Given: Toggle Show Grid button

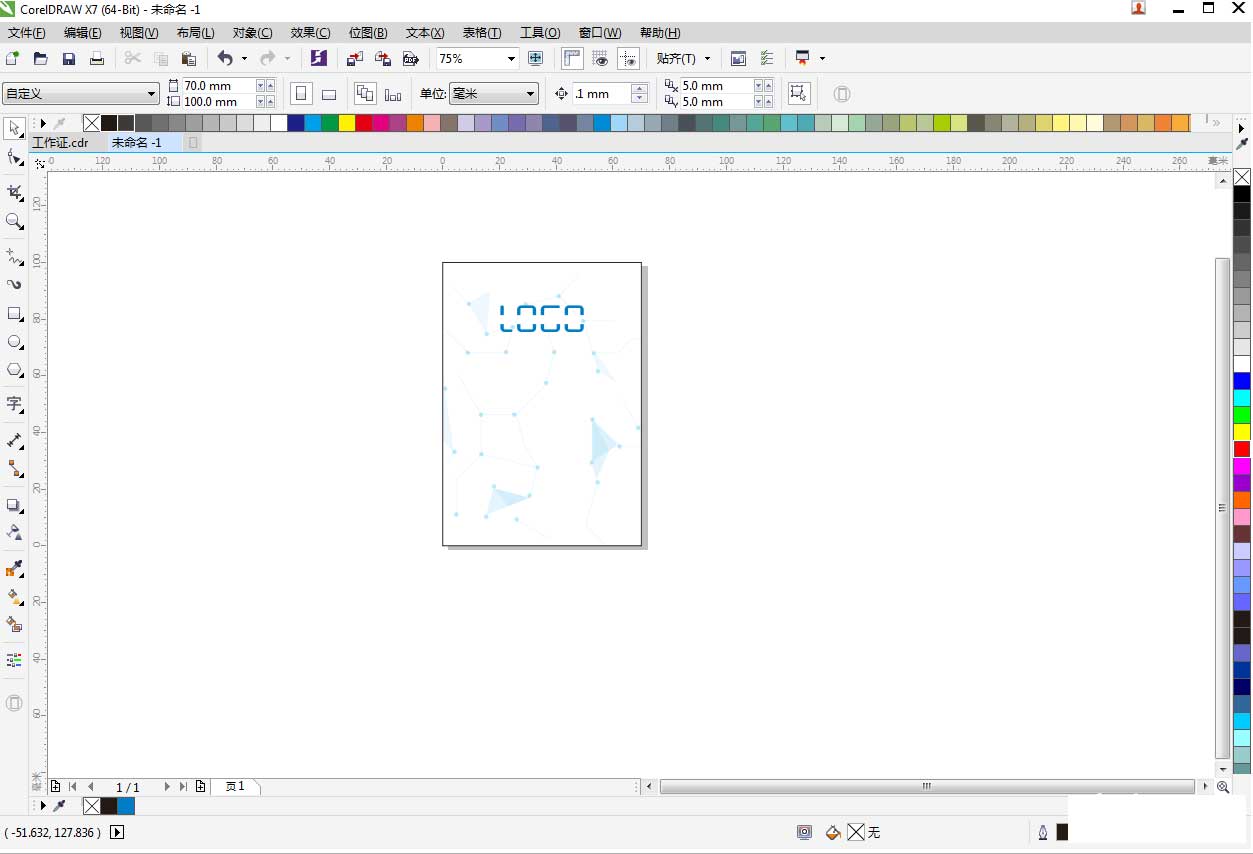Looking at the screenshot, I should [x=600, y=58].
